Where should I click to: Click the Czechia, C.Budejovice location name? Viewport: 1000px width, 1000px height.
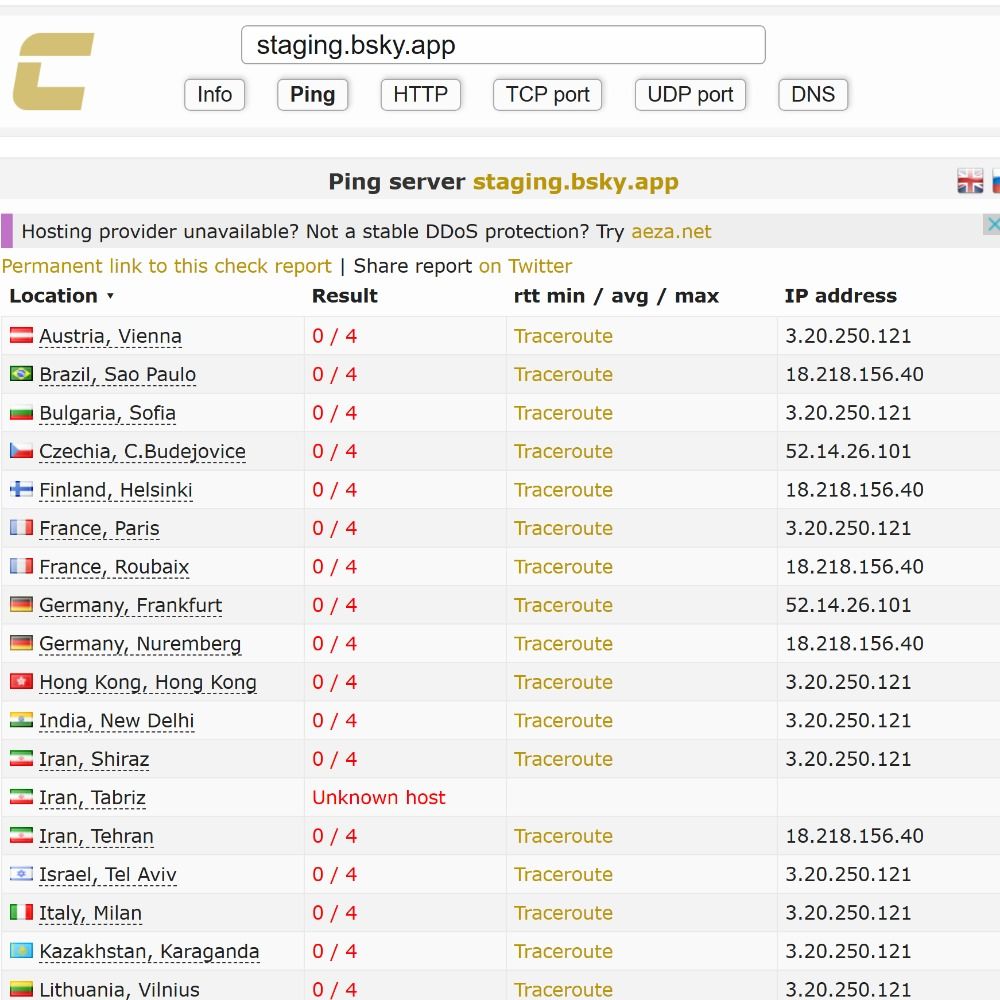142,452
